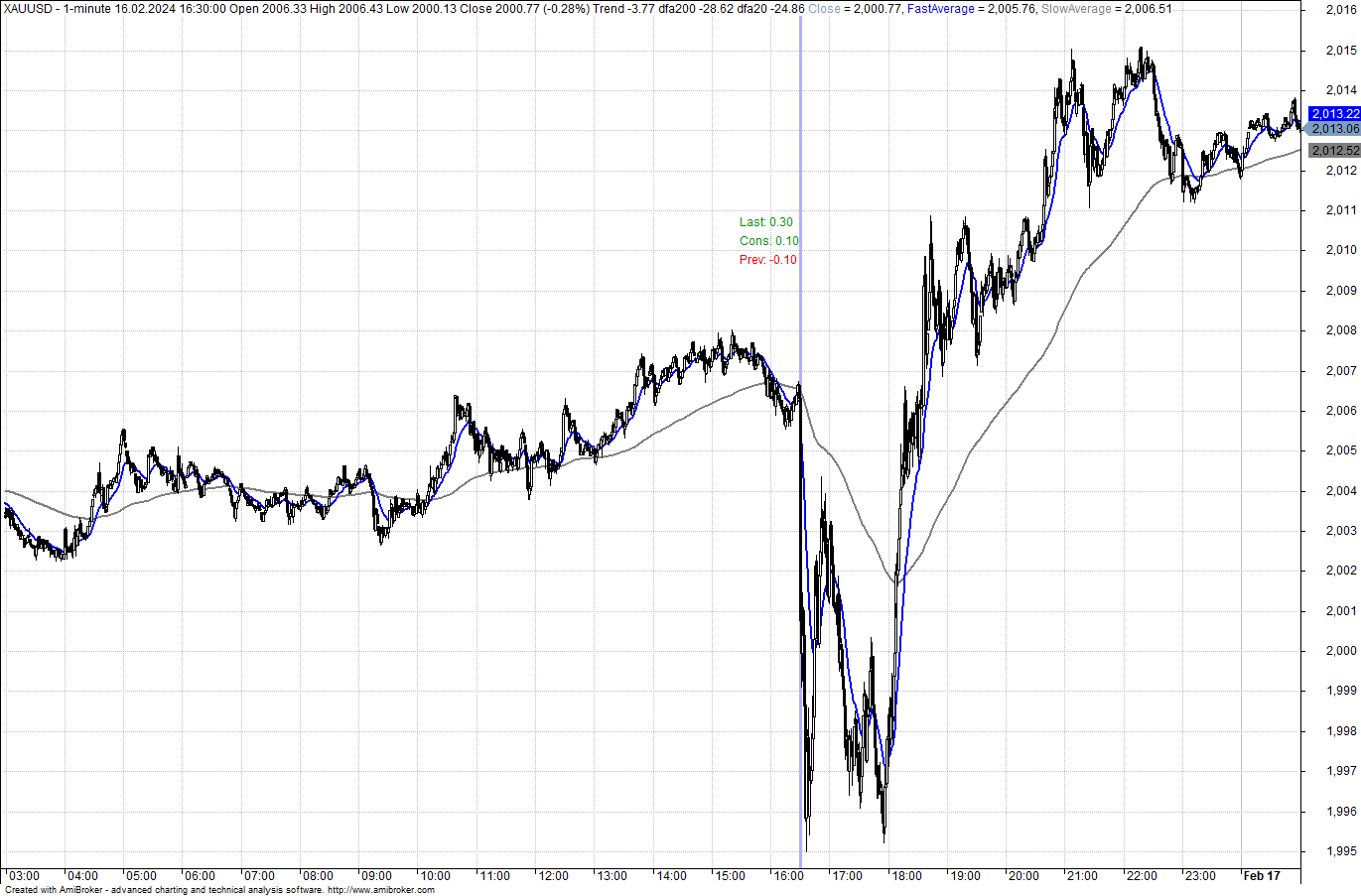
Task: Click the 2,010 price axis label
Action: click(x=1341, y=250)
